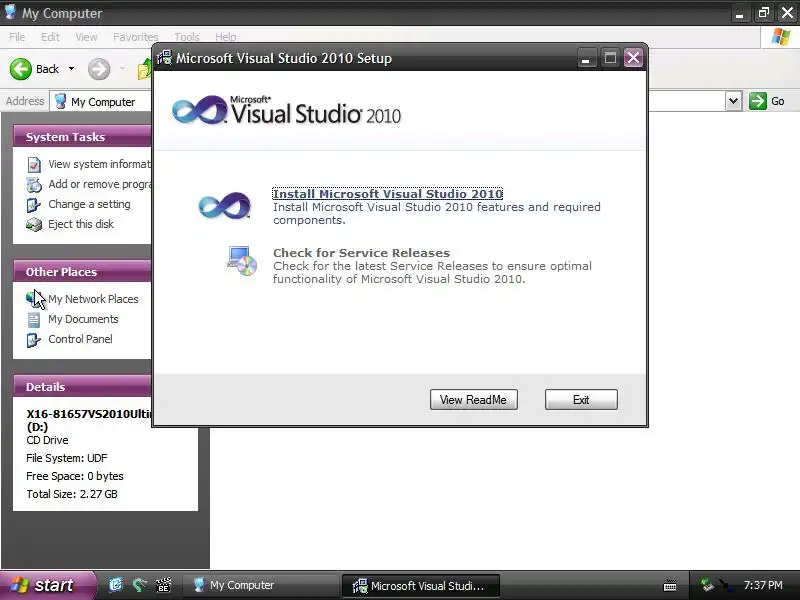Close the Visual Studio 2010 Setup window
This screenshot has width=800, height=600.
coord(633,58)
